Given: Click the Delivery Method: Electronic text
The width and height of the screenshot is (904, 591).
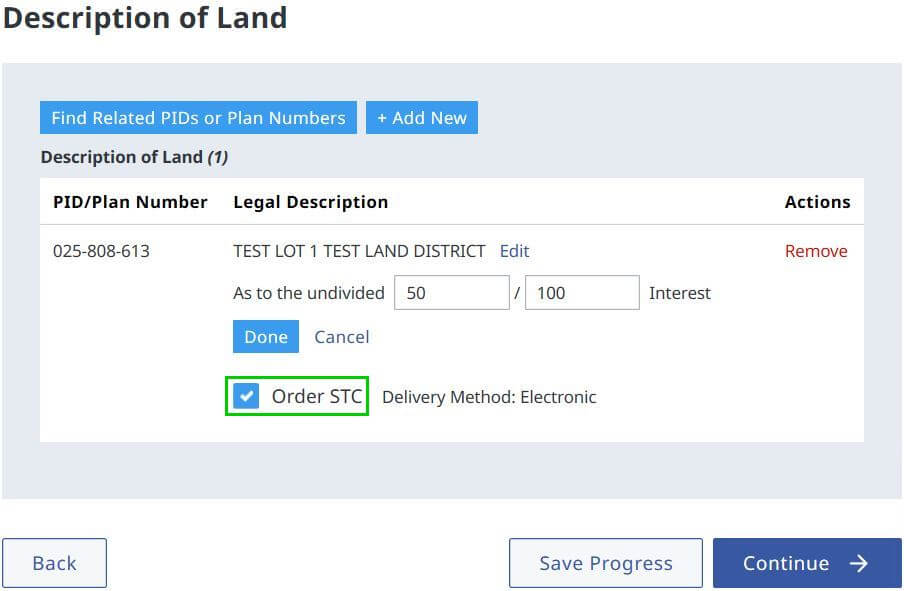Looking at the screenshot, I should tap(489, 397).
